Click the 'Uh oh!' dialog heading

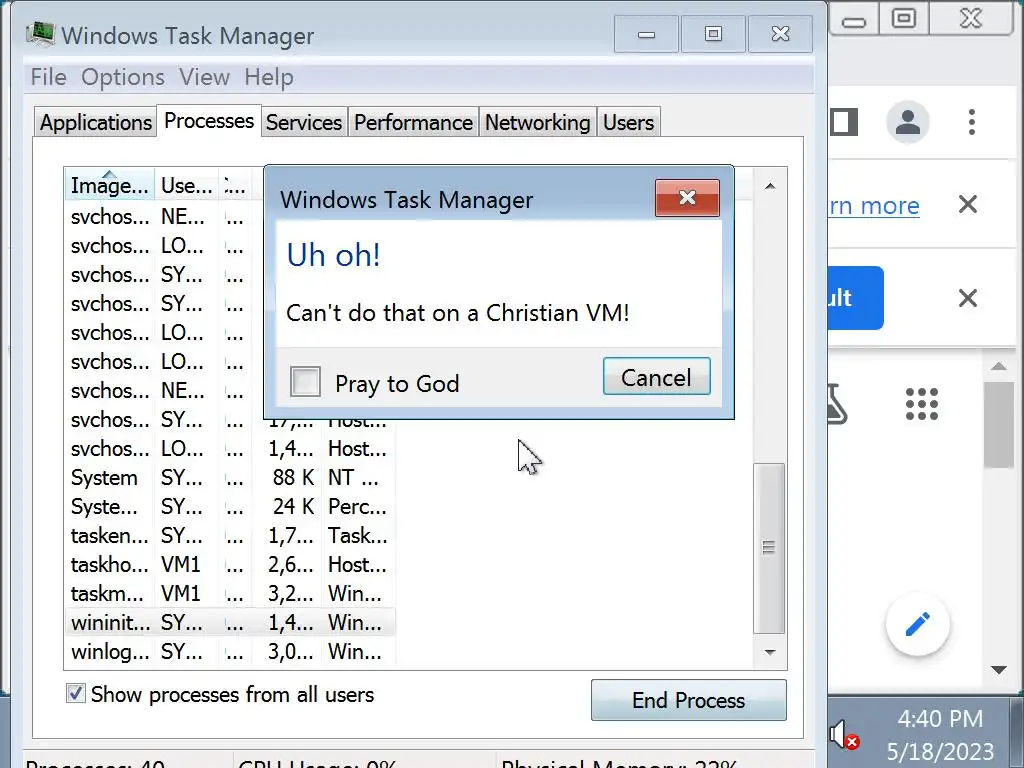[334, 255]
